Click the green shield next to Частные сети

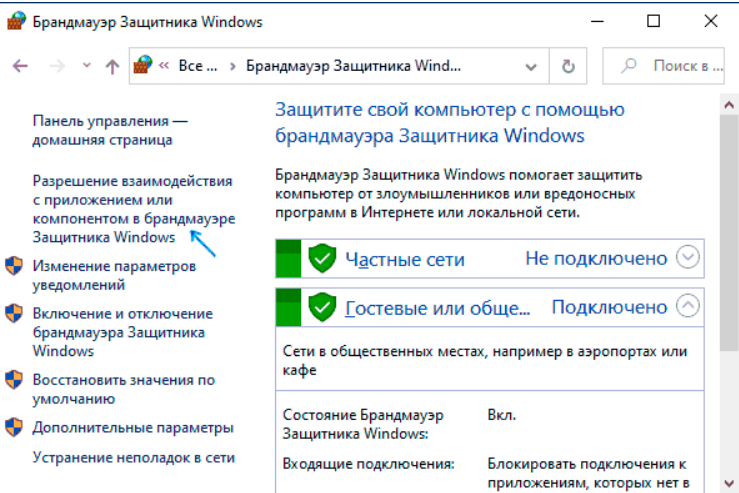(x=321, y=258)
